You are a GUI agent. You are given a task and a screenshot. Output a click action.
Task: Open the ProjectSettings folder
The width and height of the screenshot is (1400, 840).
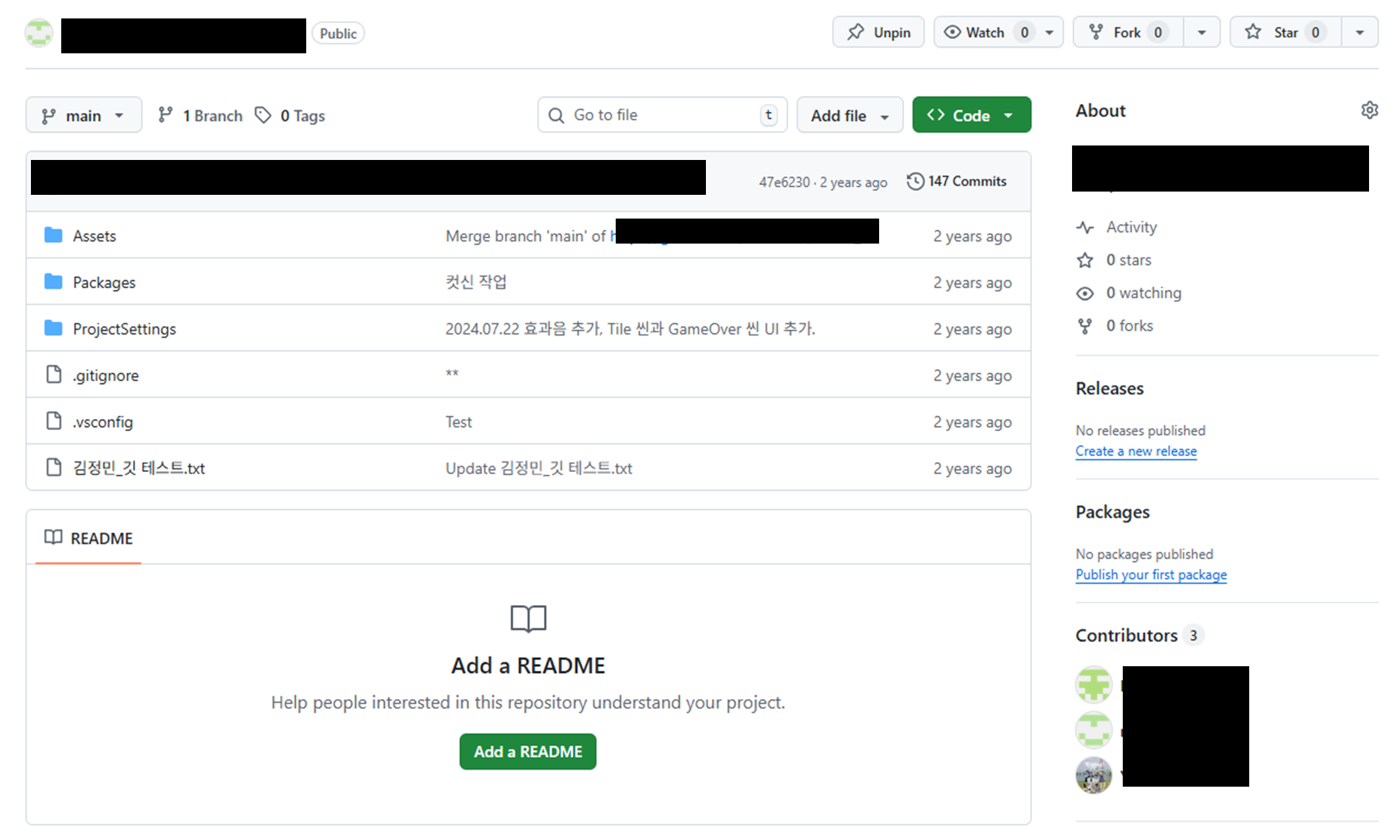pyautogui.click(x=124, y=328)
